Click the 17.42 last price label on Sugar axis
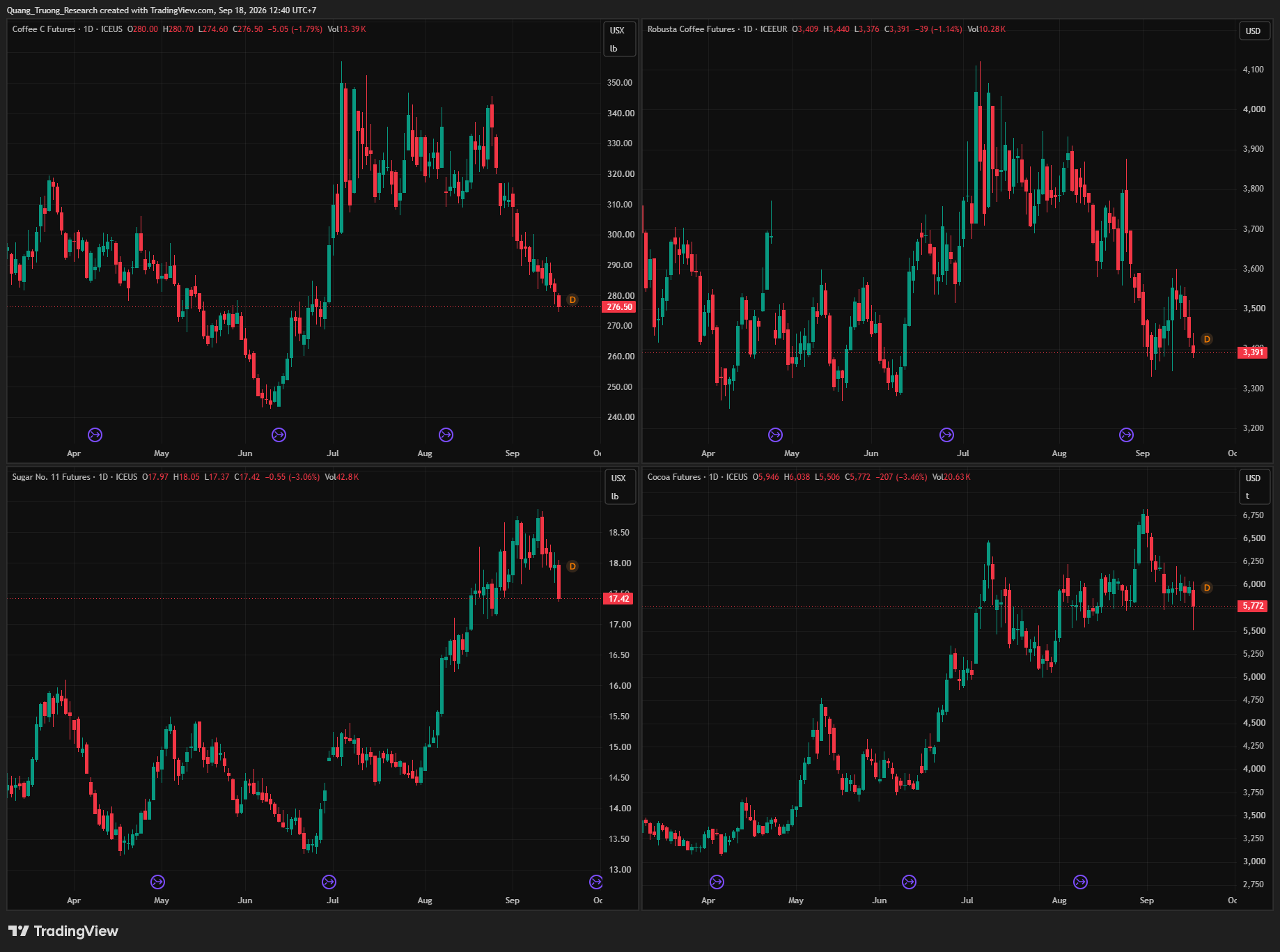This screenshot has height=952, width=1280. click(618, 598)
